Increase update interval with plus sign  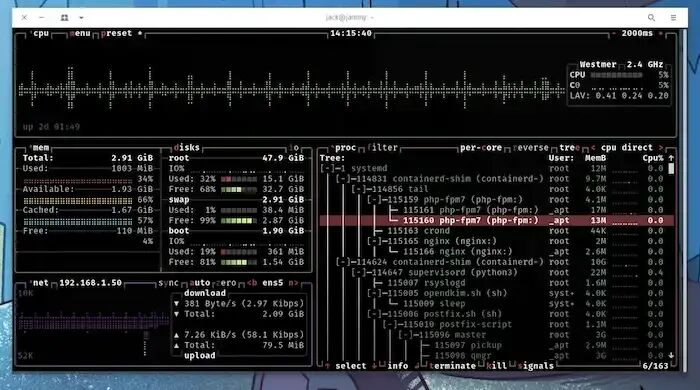click(x=661, y=33)
